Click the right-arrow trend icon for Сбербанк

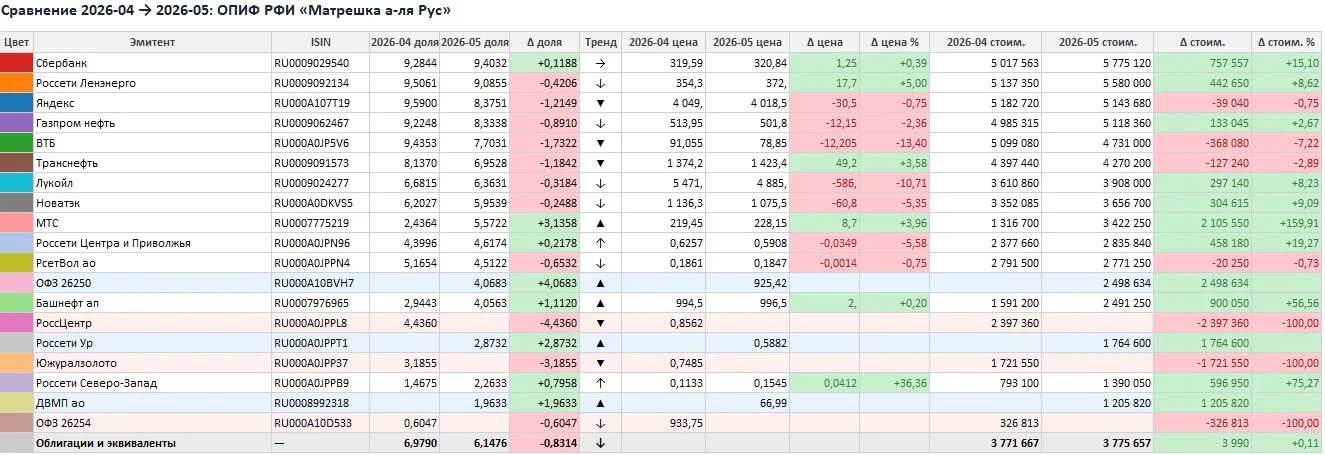pos(600,62)
